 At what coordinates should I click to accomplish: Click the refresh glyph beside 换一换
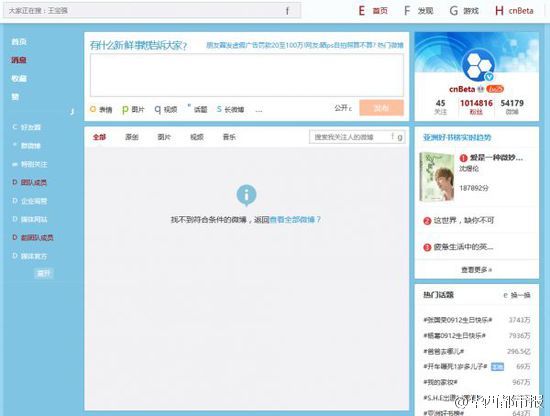(x=505, y=295)
